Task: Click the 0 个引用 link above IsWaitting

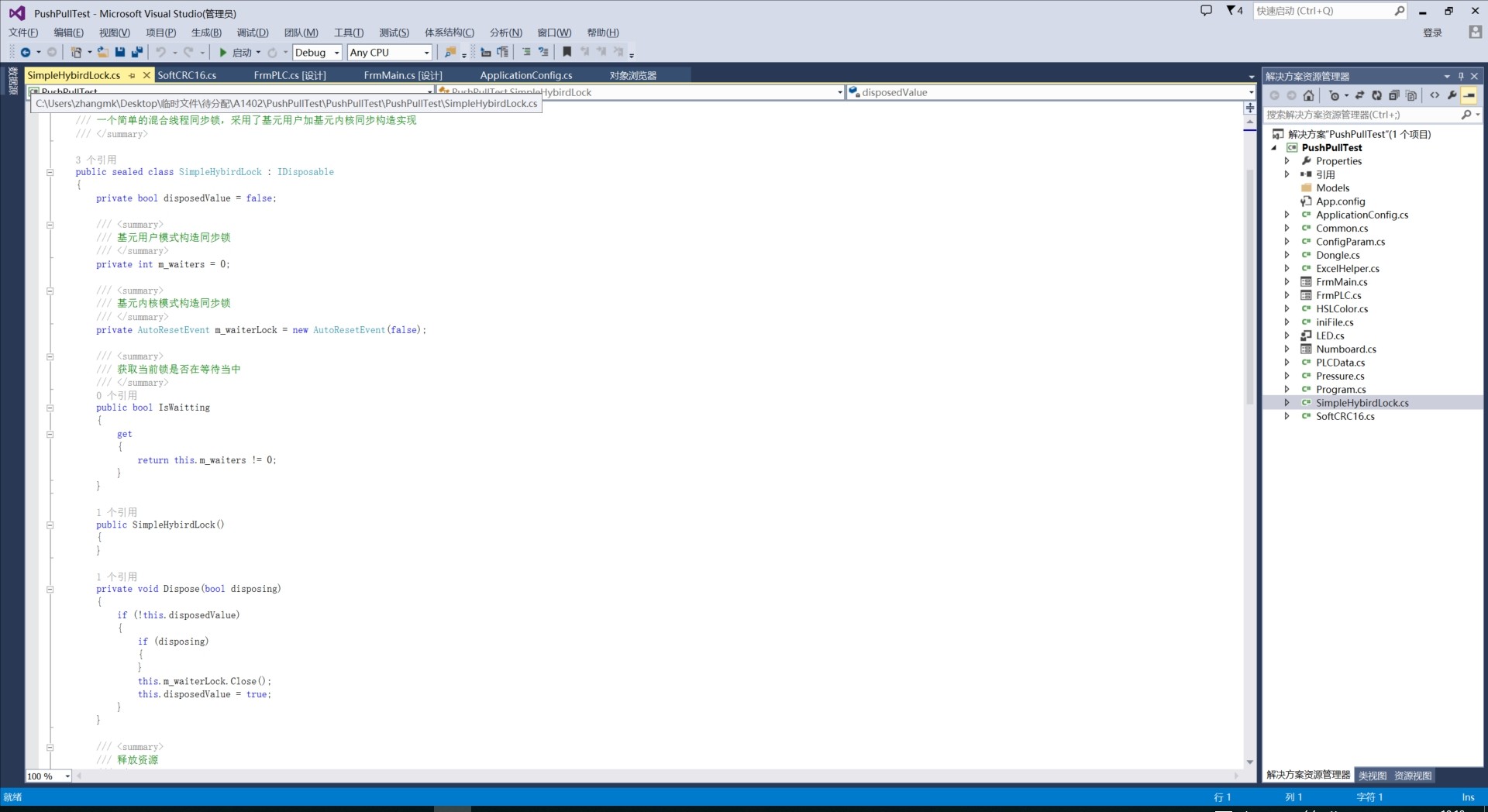Action: coord(117,395)
